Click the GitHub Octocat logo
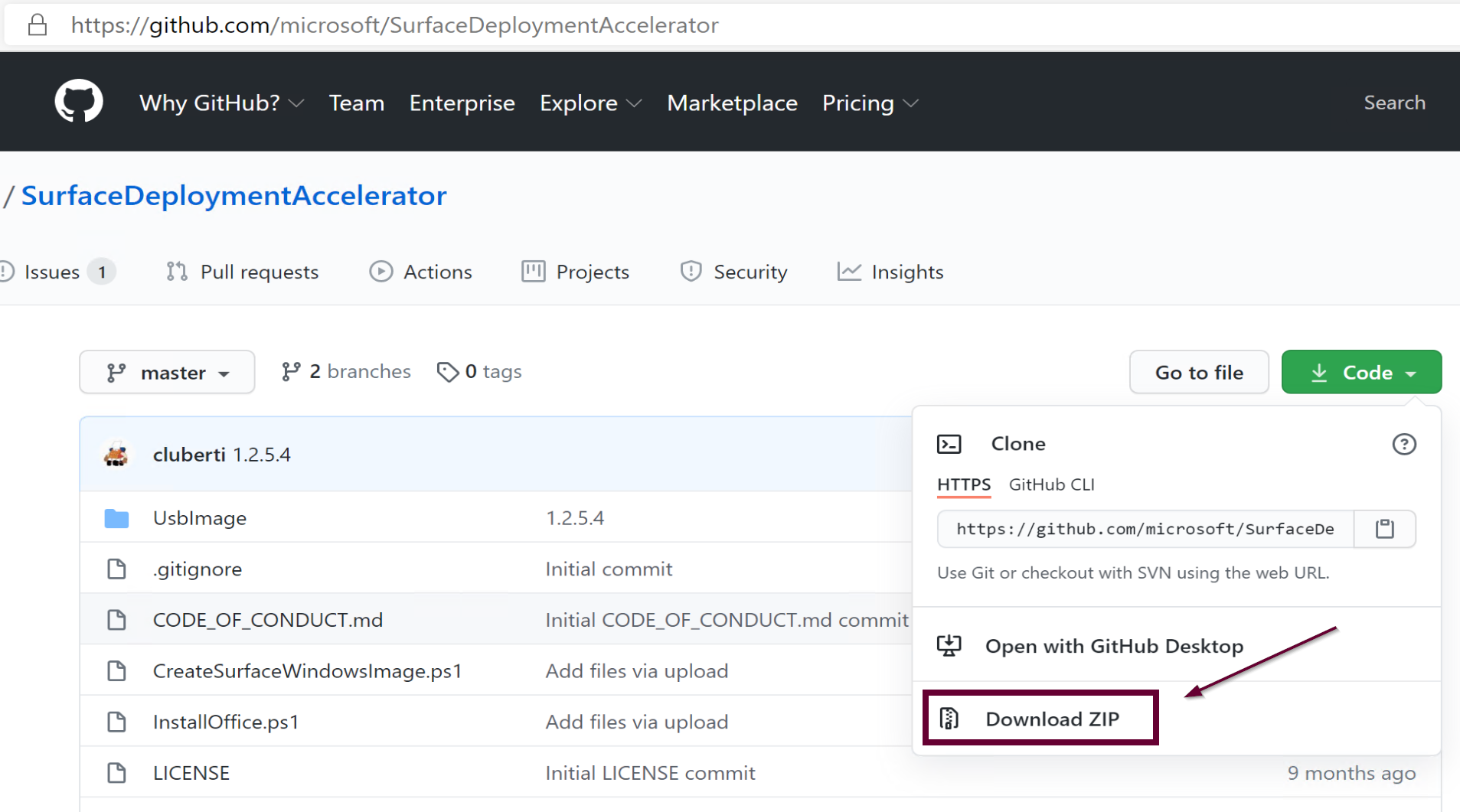The image size is (1460, 812). tap(79, 102)
